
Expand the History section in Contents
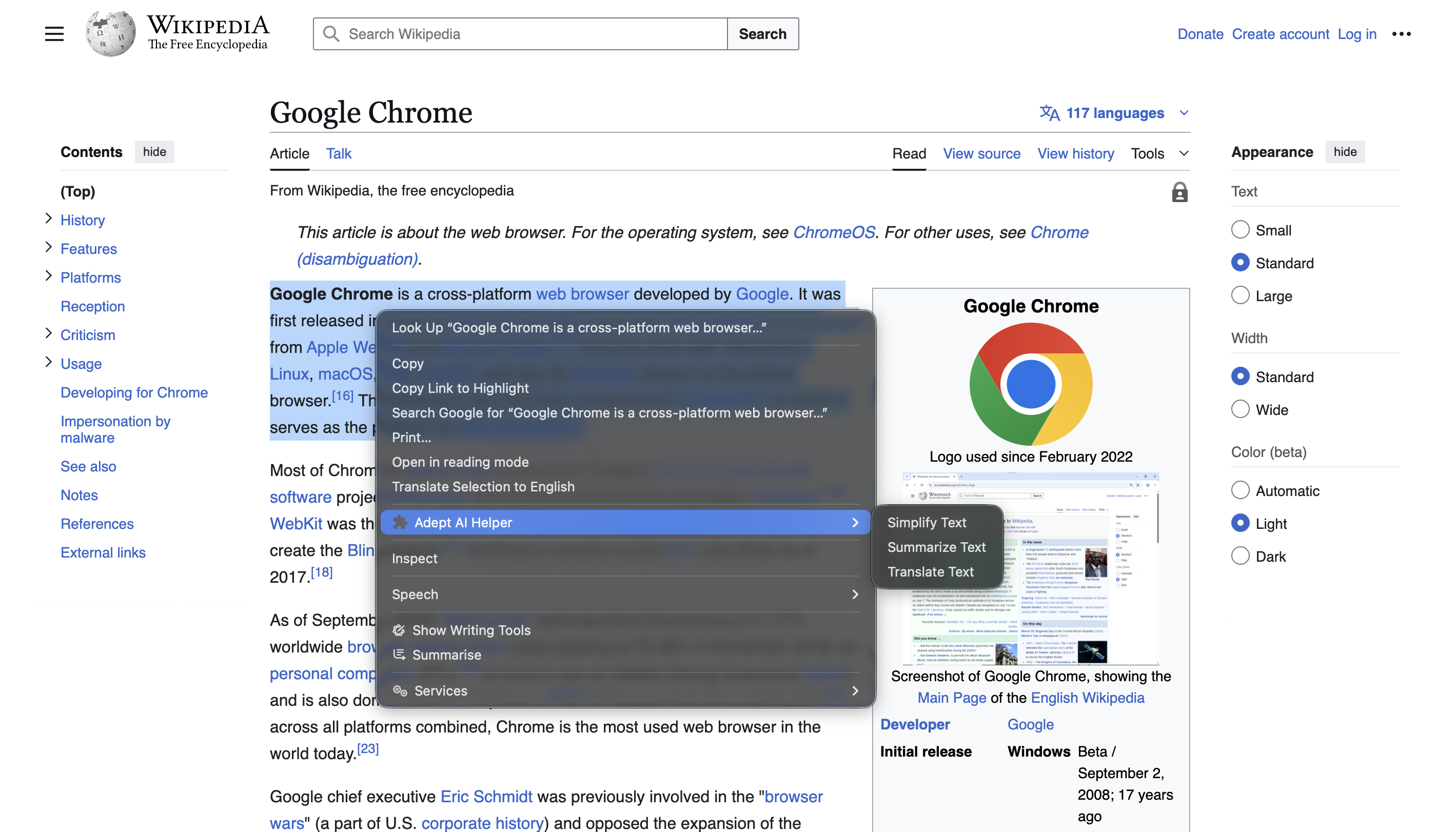(x=49, y=219)
